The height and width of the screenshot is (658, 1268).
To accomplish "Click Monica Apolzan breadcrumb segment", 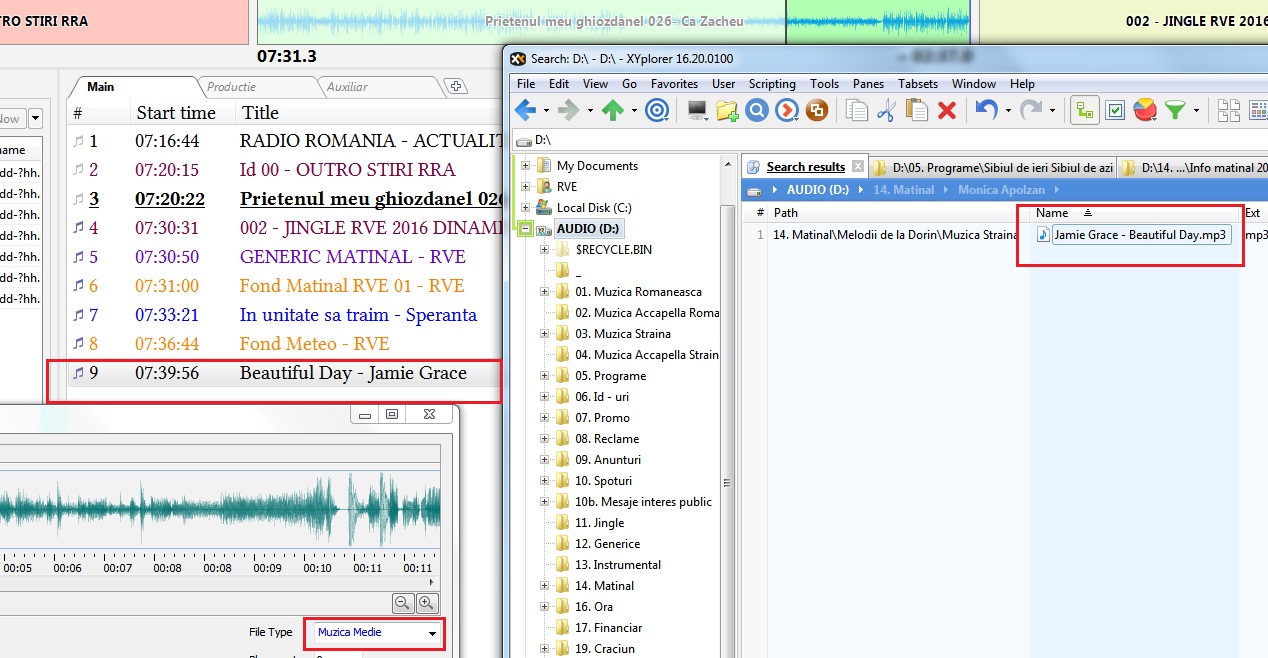I will tap(1001, 189).
